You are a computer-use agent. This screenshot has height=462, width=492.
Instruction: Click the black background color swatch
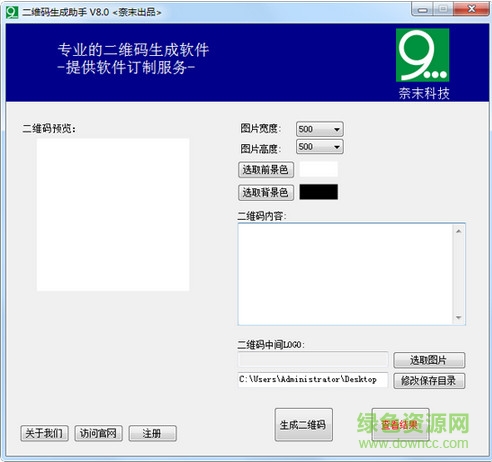319,192
